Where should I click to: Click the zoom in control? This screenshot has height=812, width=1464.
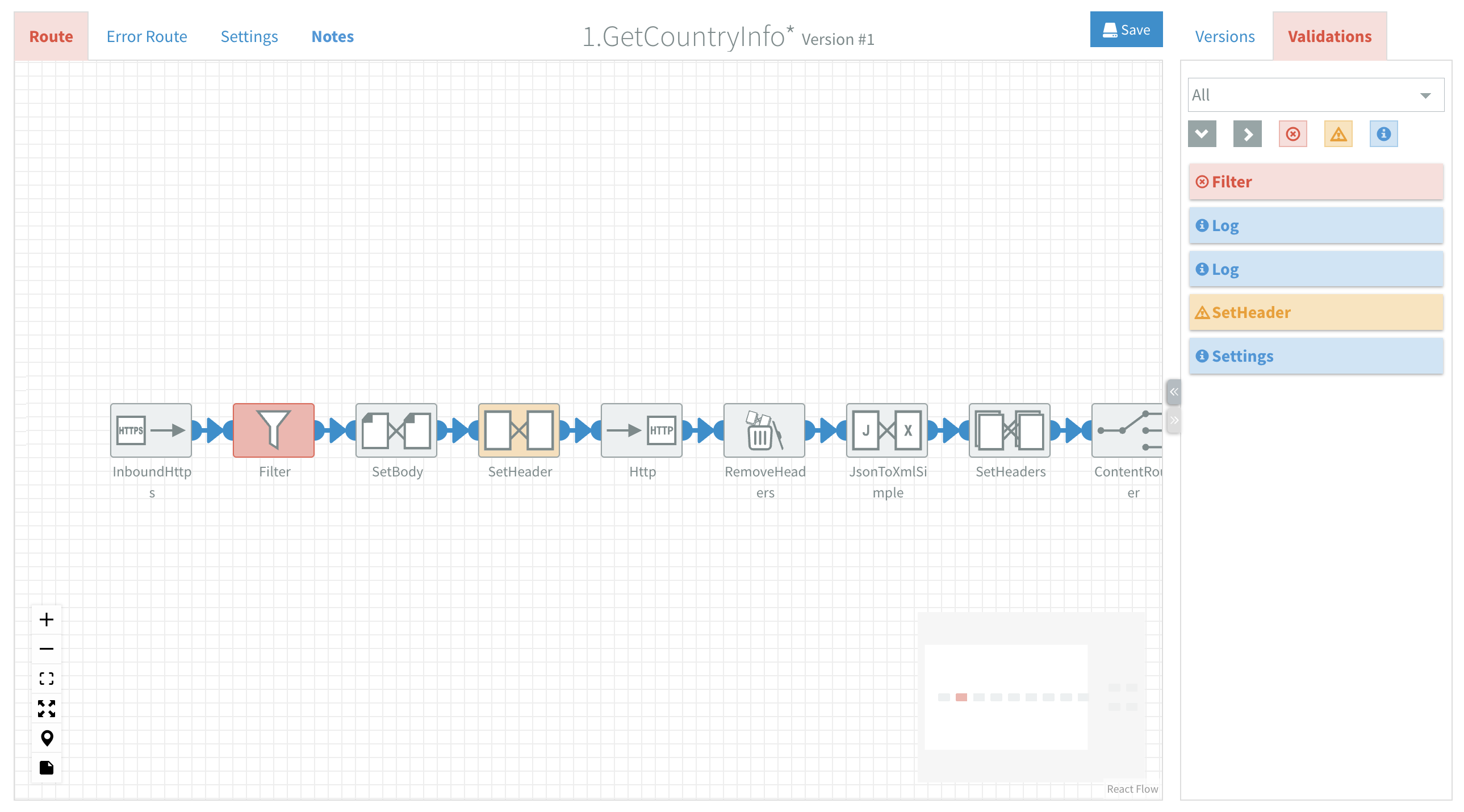46,619
